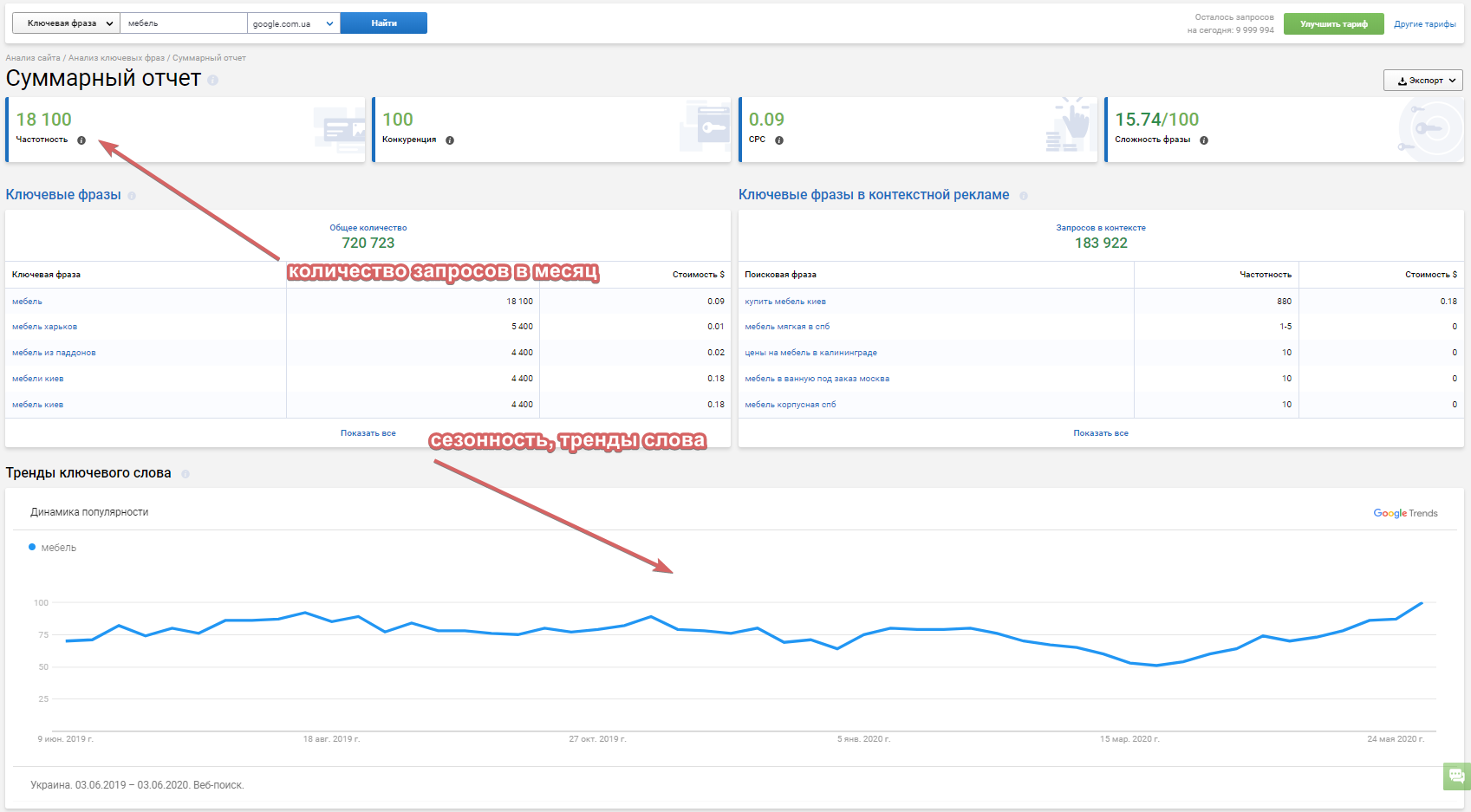
Task: Open the chat widget icon
Action: pyautogui.click(x=1456, y=776)
